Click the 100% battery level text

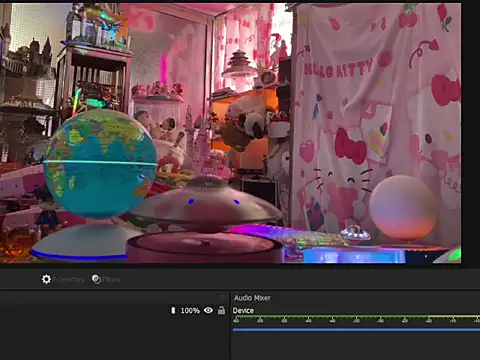(190, 311)
